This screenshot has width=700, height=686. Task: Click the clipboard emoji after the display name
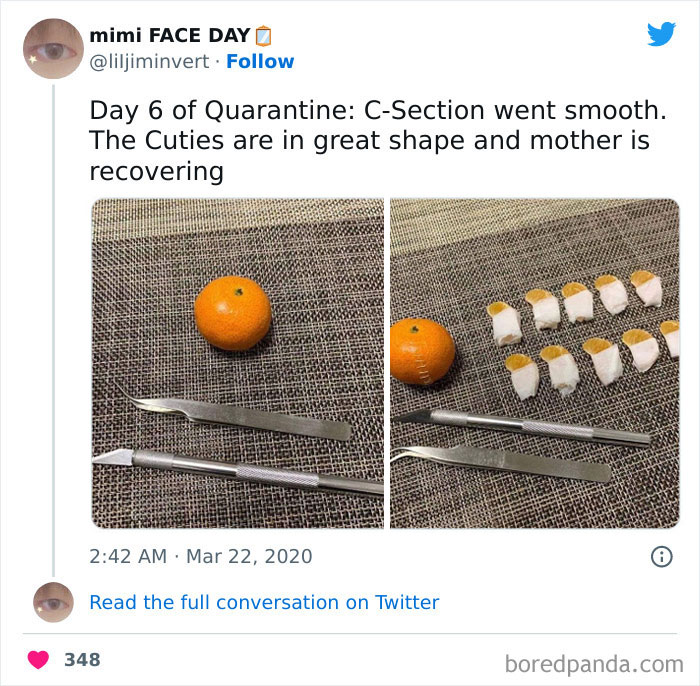[264, 37]
